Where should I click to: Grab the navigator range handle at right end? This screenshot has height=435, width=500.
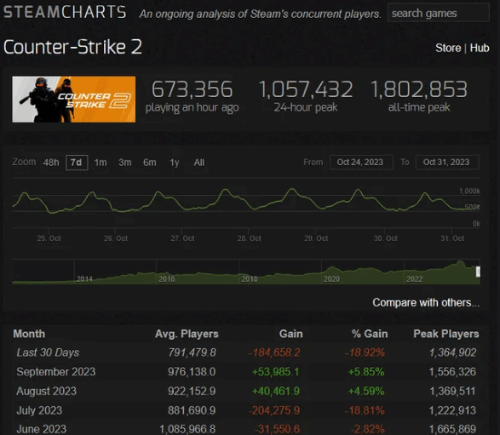click(478, 272)
